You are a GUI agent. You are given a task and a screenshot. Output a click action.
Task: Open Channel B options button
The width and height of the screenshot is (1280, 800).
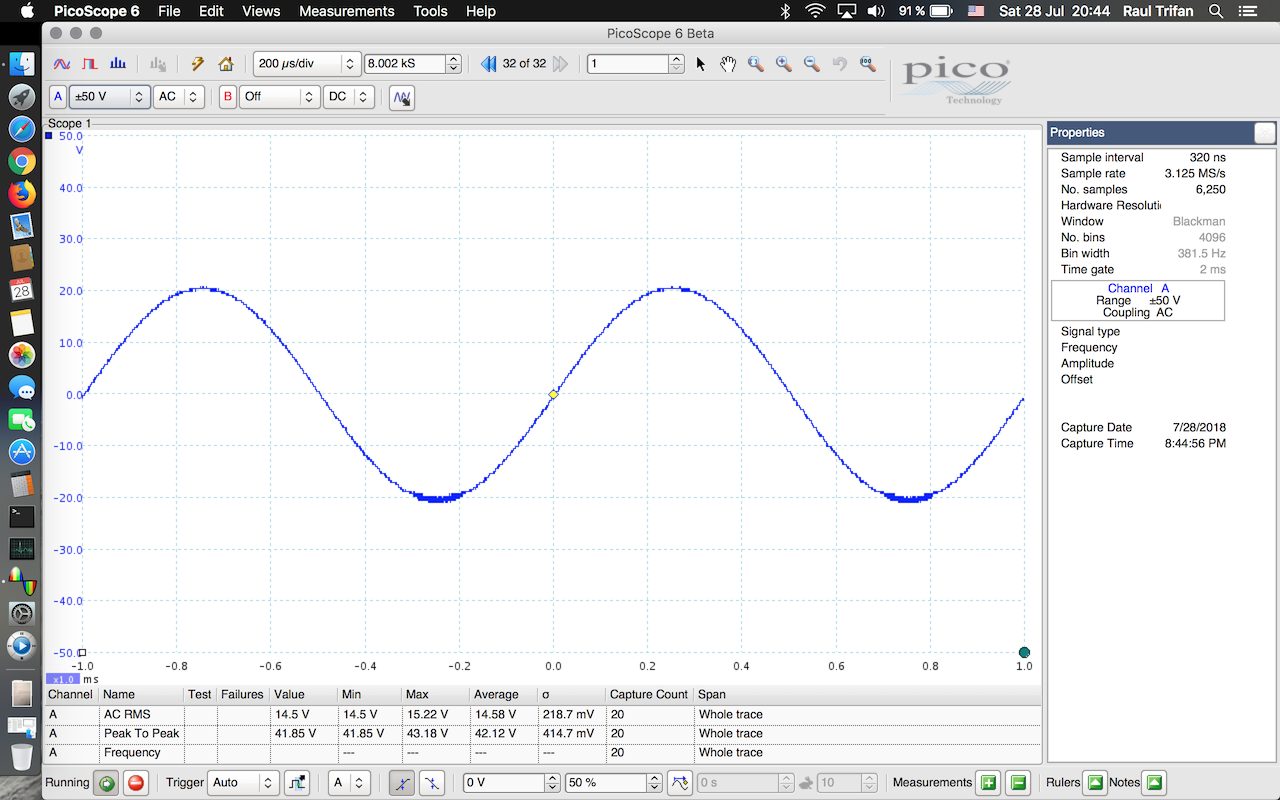point(228,97)
